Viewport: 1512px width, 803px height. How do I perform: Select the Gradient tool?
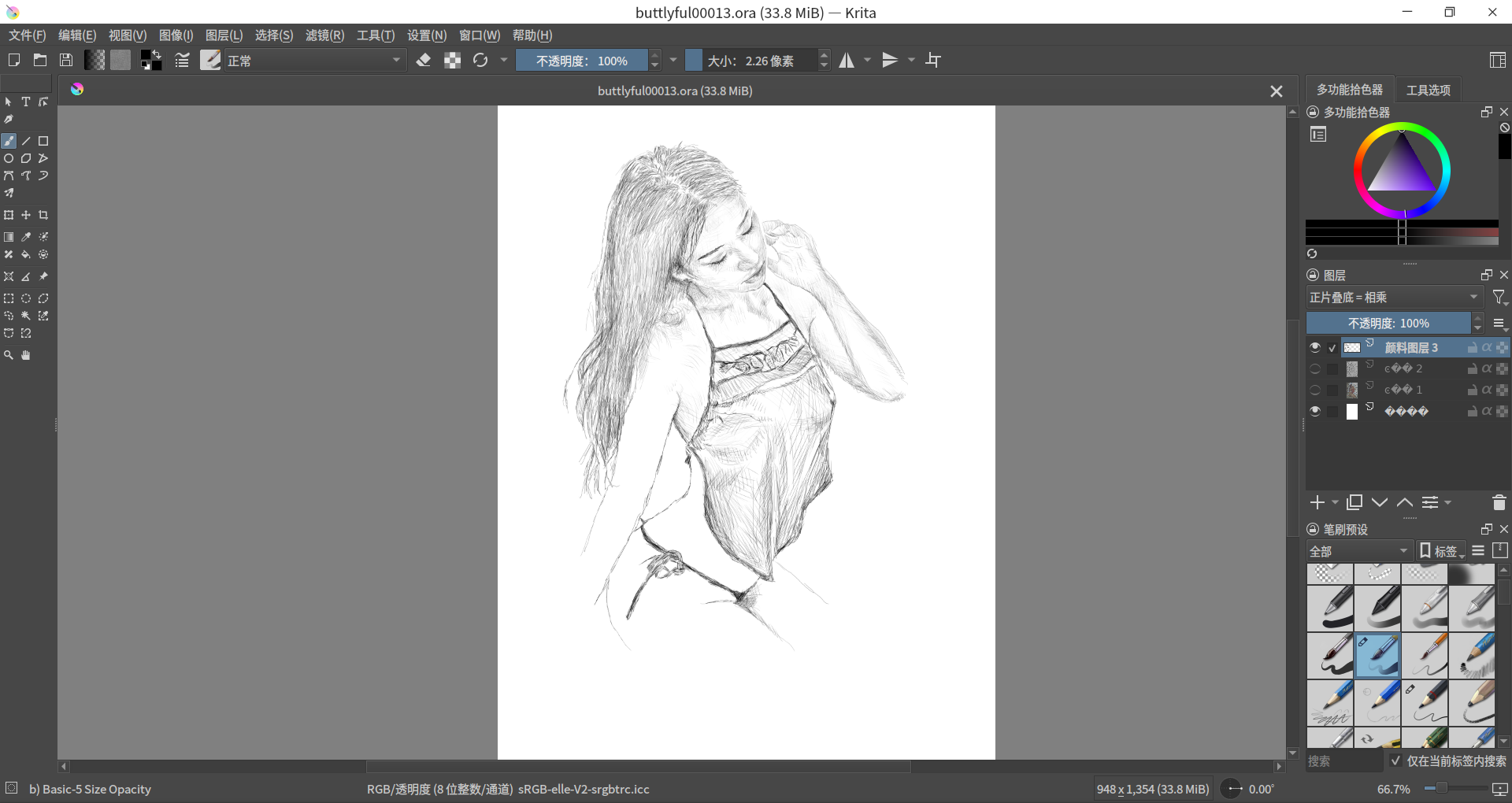9,237
